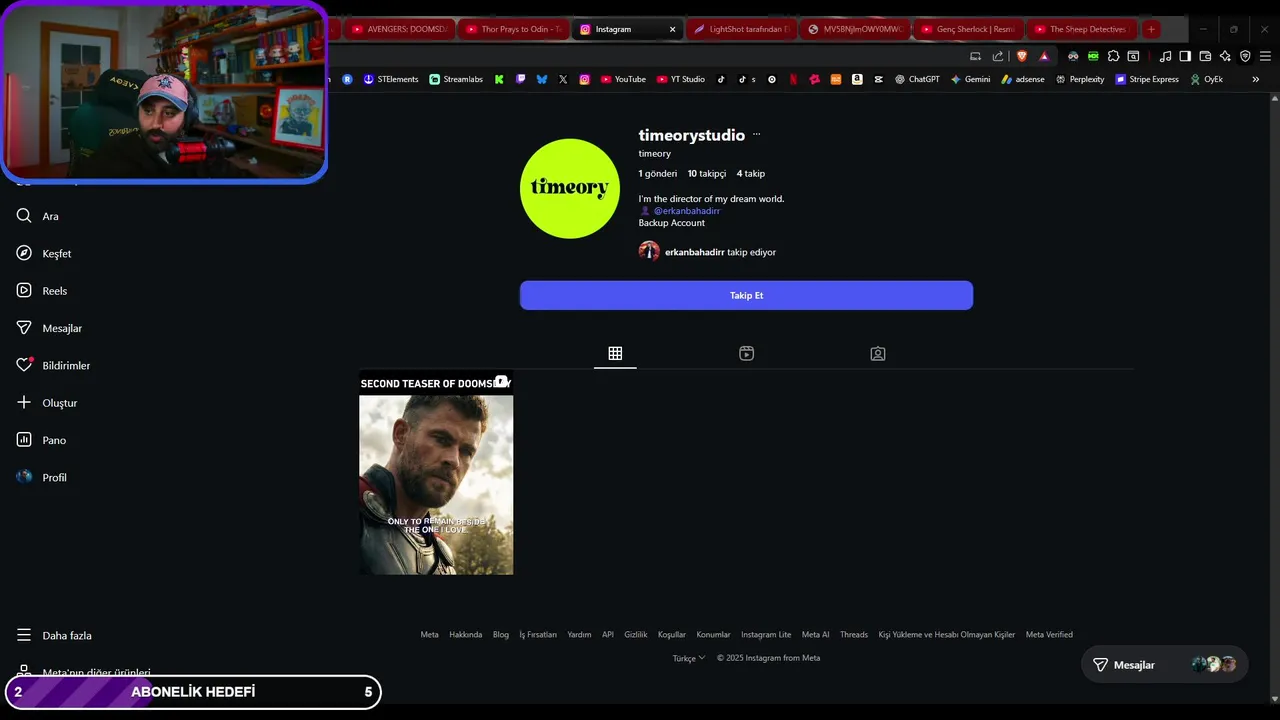Open adsense bookmark
Screen dimensions: 1280x720
point(1023,79)
